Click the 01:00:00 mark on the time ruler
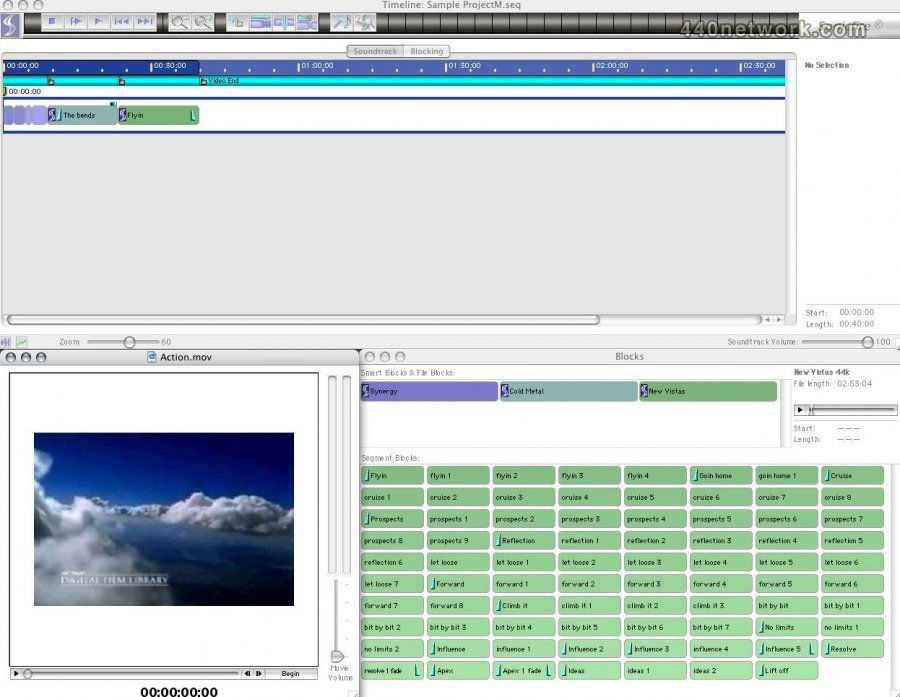Viewport: 900px width, 697px height. (316, 66)
